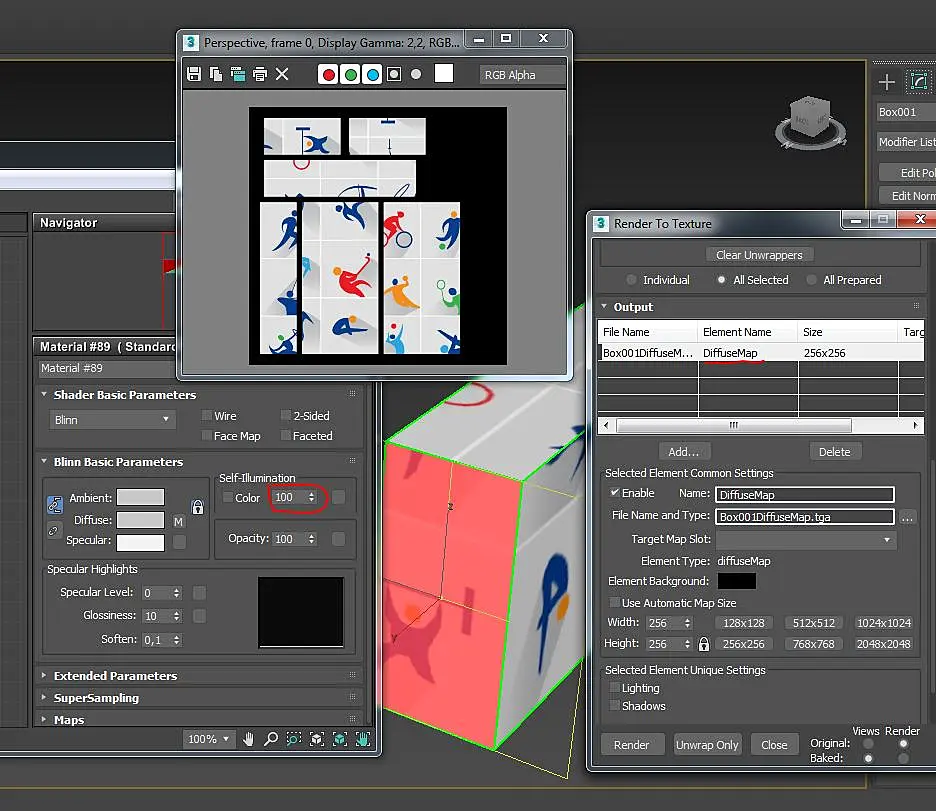Viewport: 936px width, 811px height.
Task: Enable the Face Map checkbox
Action: coord(207,436)
